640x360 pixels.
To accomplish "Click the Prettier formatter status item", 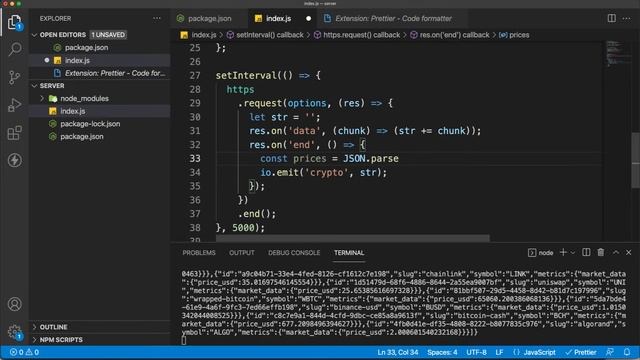I will (581, 352).
